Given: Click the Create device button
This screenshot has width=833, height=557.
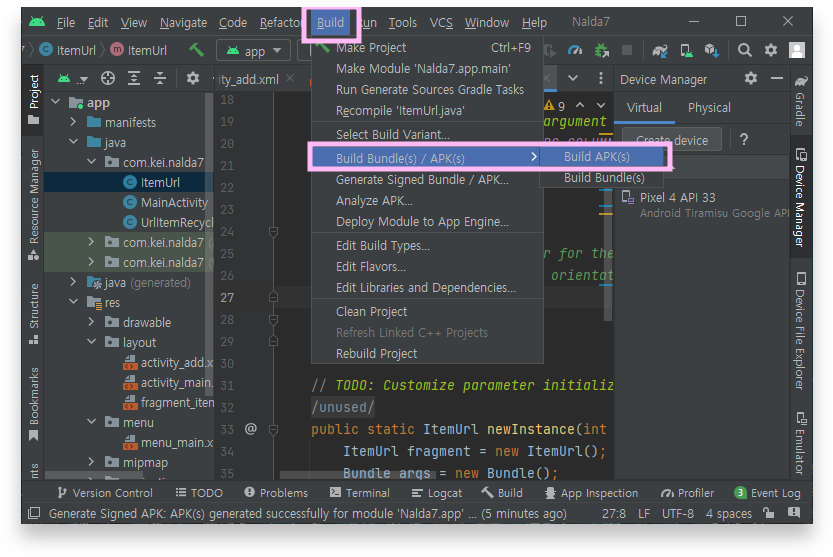Looking at the screenshot, I should (672, 140).
